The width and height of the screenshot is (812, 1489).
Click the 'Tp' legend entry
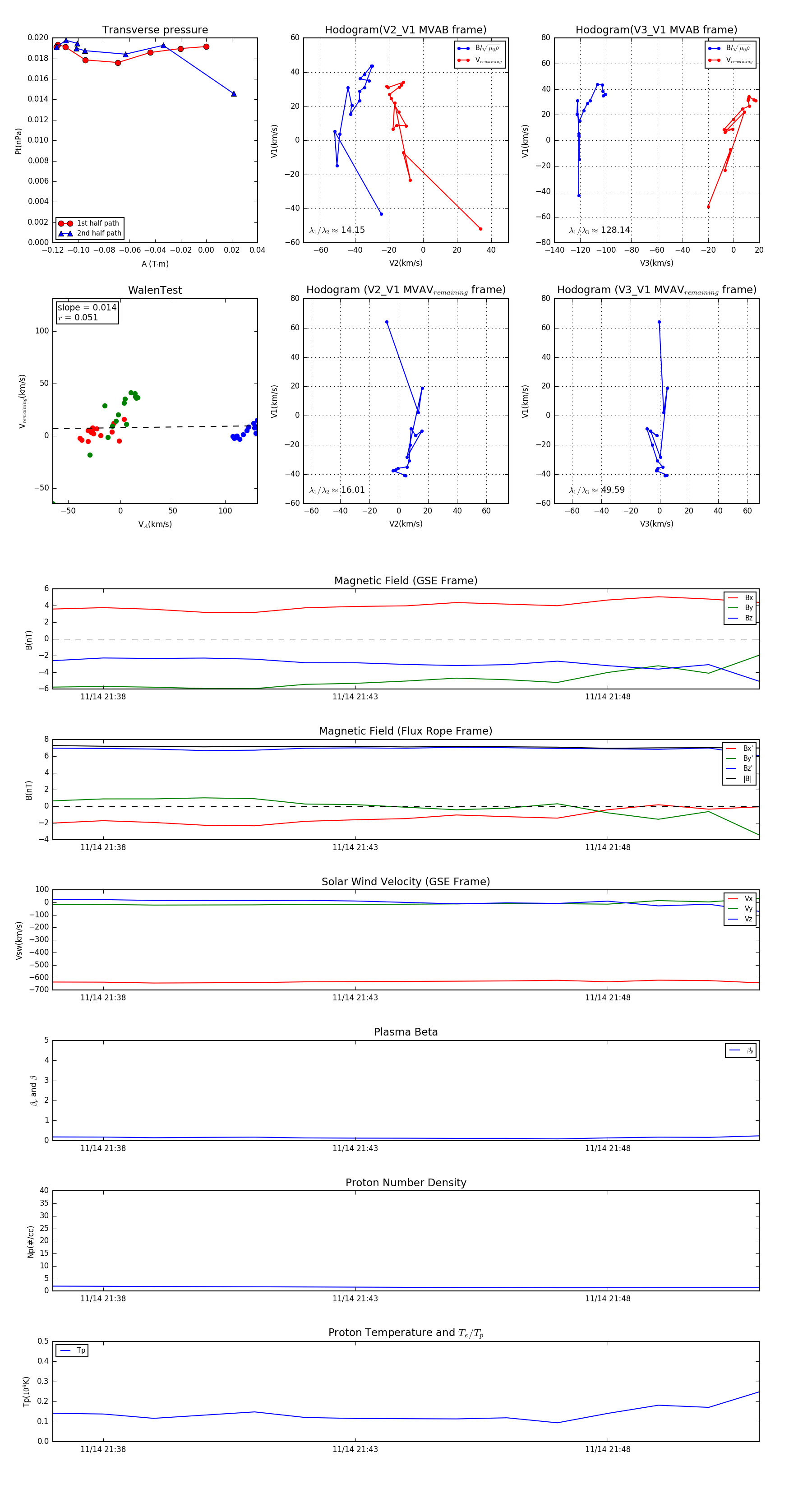[72, 1350]
